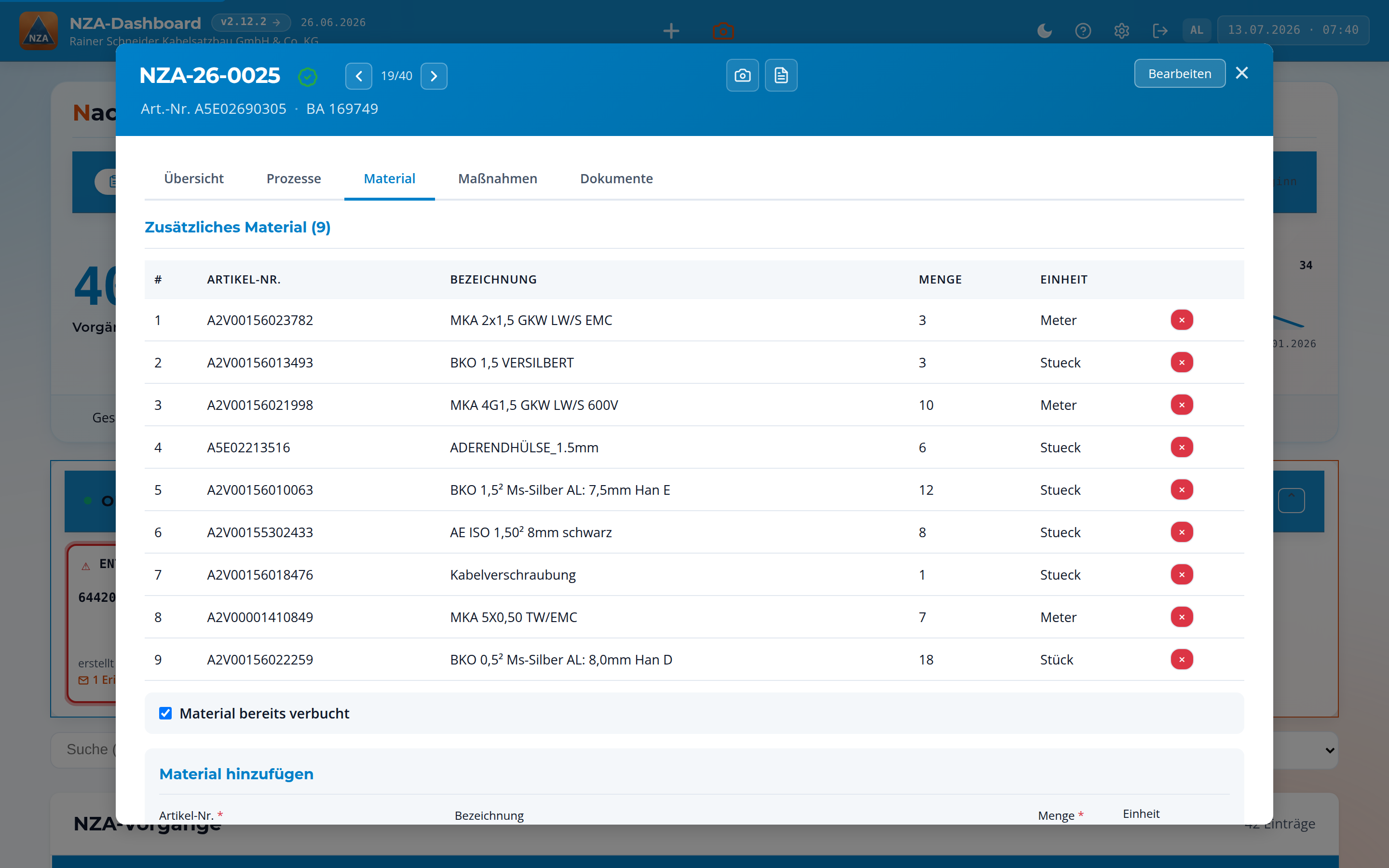Click the Bearbeiten button

(1180, 73)
